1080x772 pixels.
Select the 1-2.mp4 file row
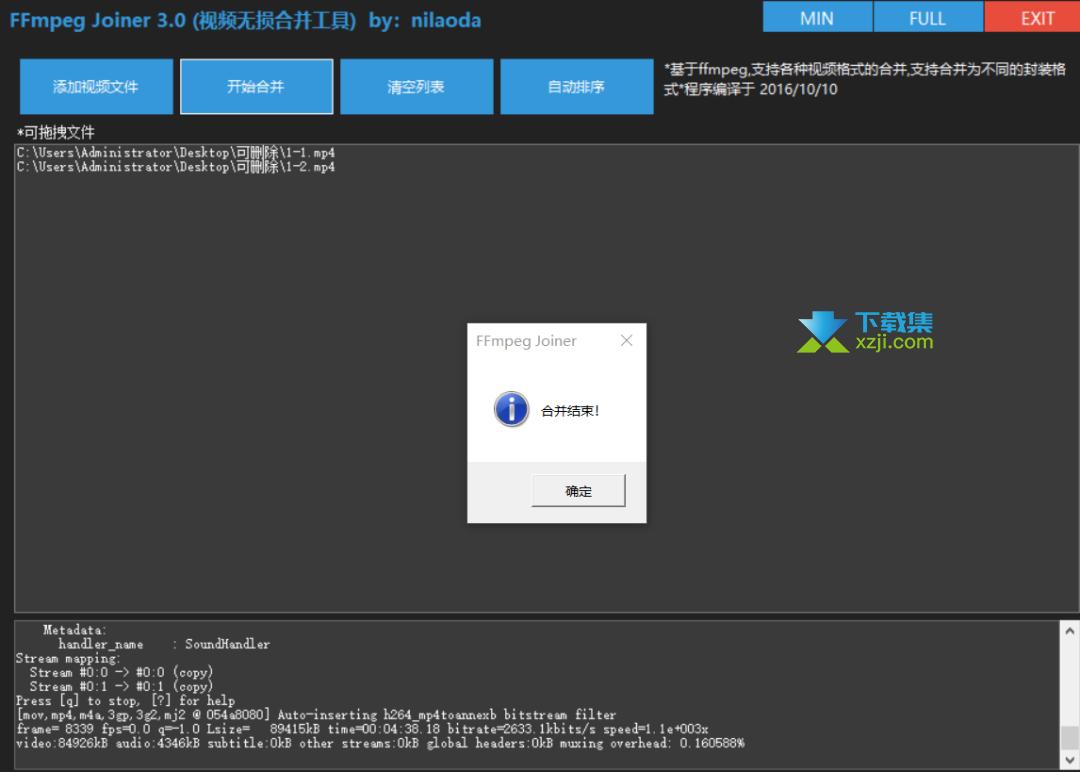(x=176, y=167)
